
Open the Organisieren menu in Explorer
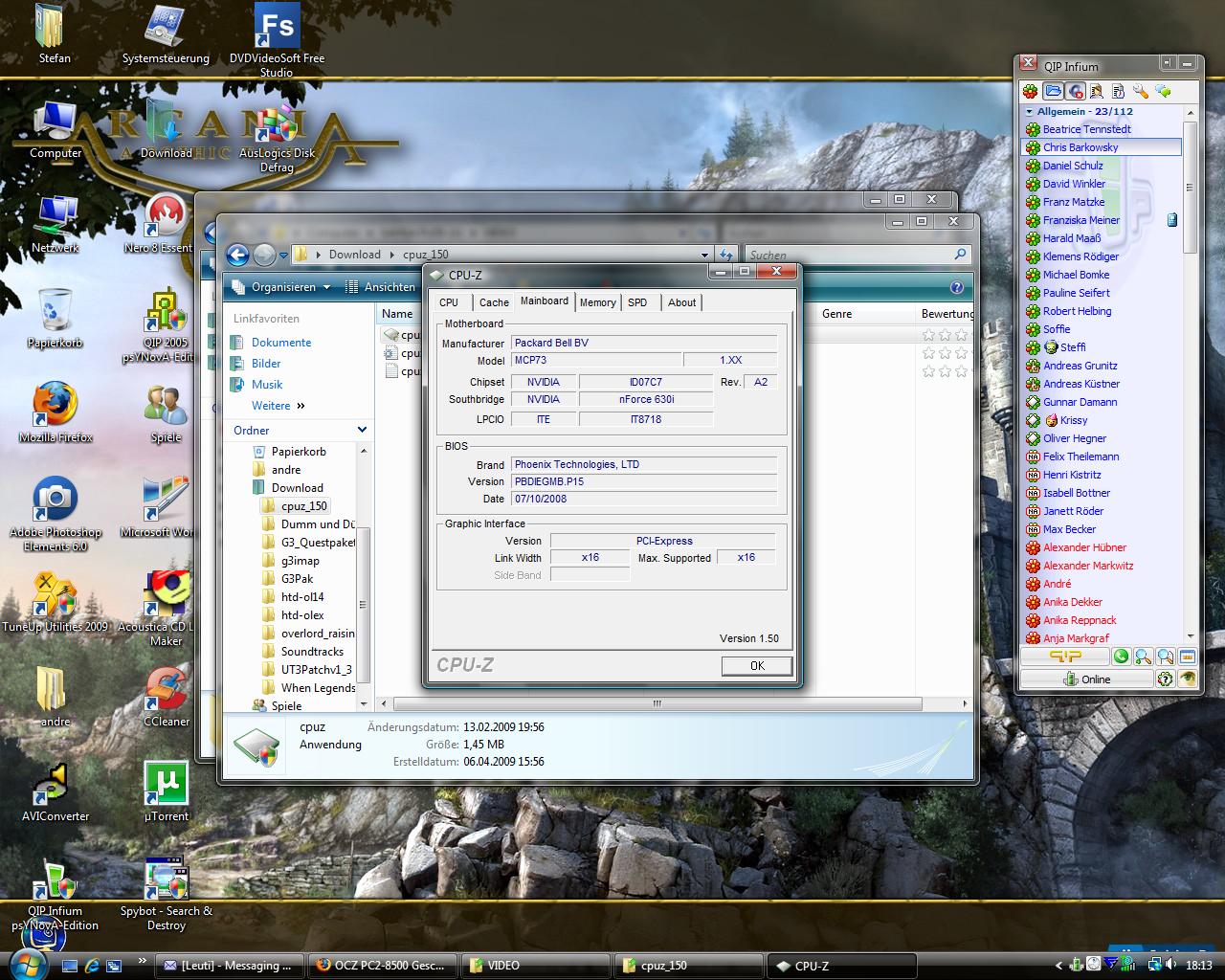[x=281, y=287]
